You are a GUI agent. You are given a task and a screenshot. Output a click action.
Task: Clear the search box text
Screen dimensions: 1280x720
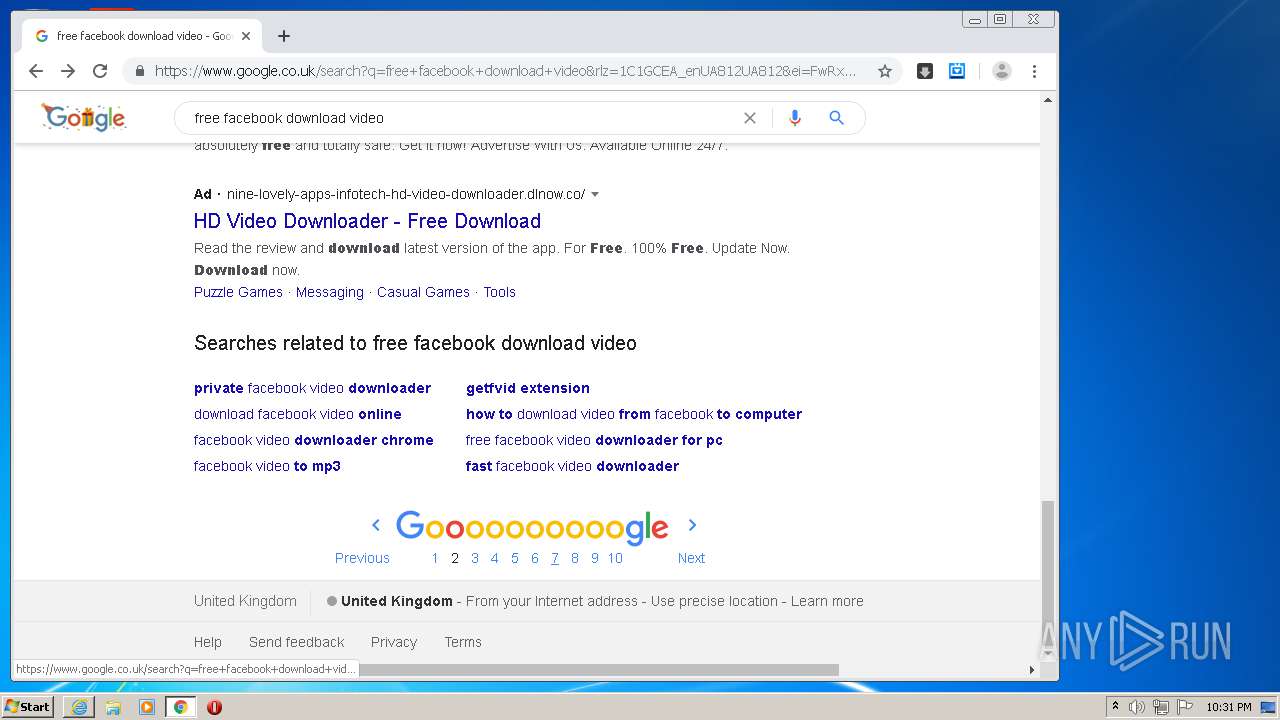(x=750, y=118)
